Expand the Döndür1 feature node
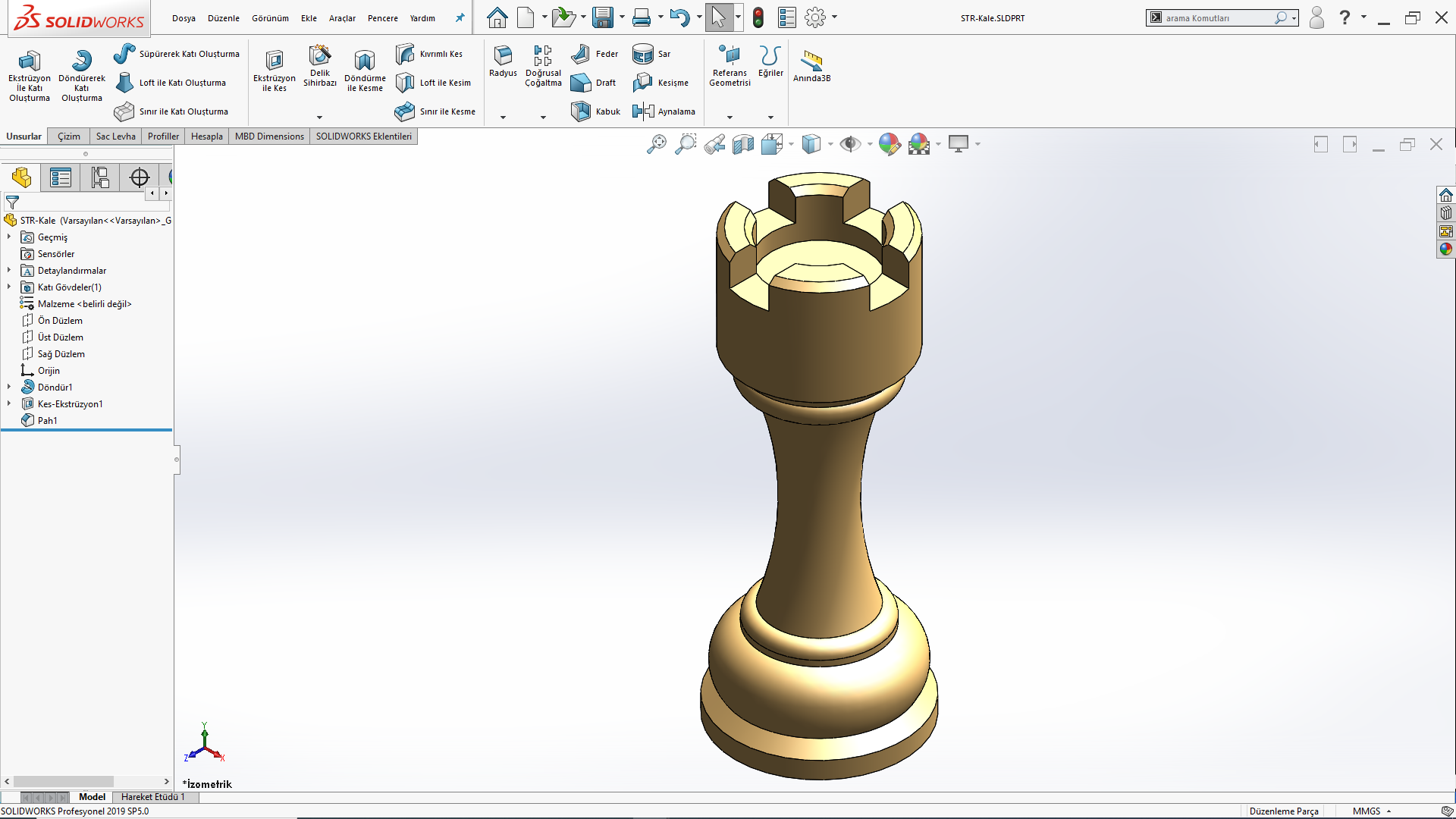Viewport: 1456px width, 819px height. click(9, 387)
